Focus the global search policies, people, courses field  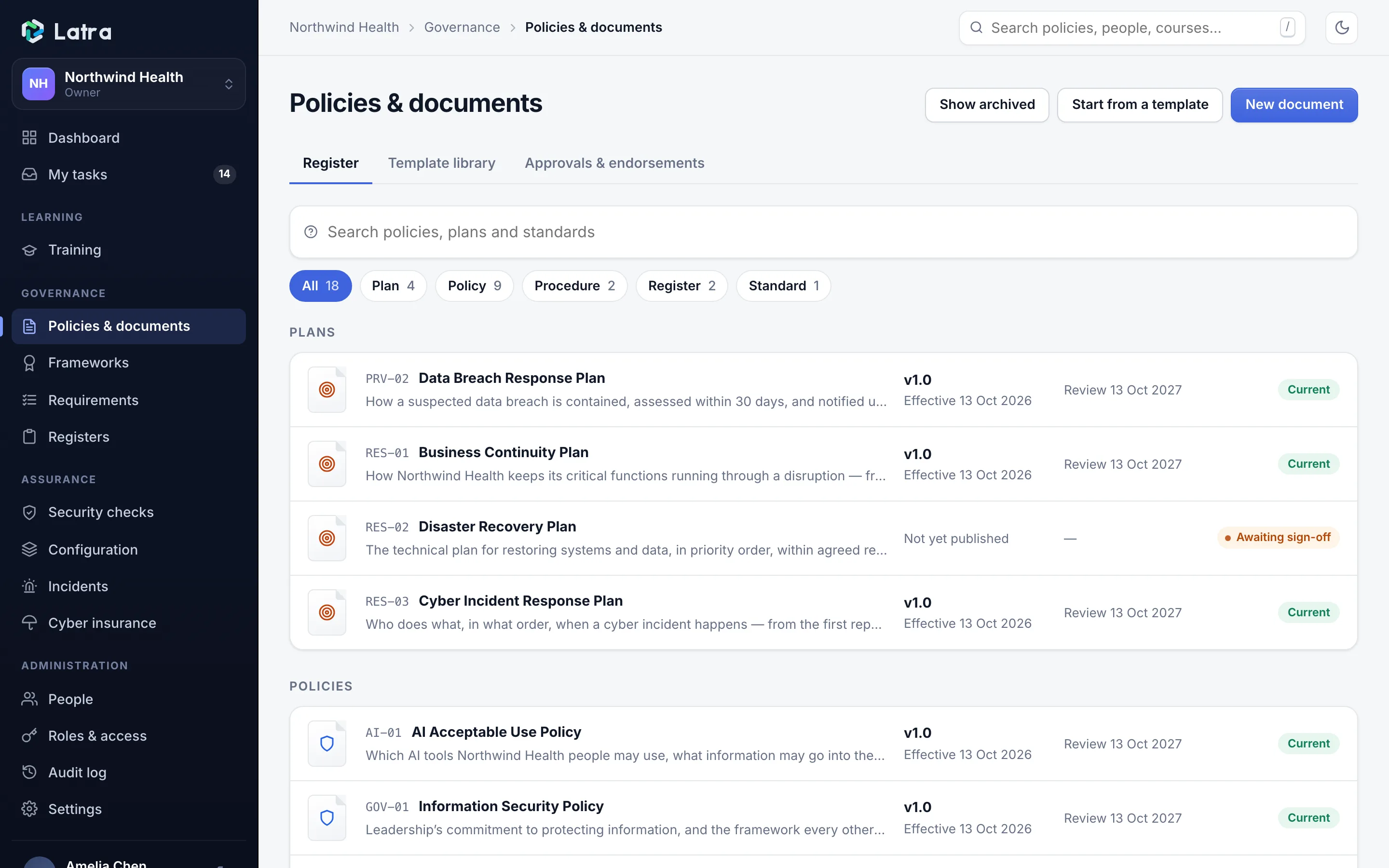click(x=1132, y=27)
